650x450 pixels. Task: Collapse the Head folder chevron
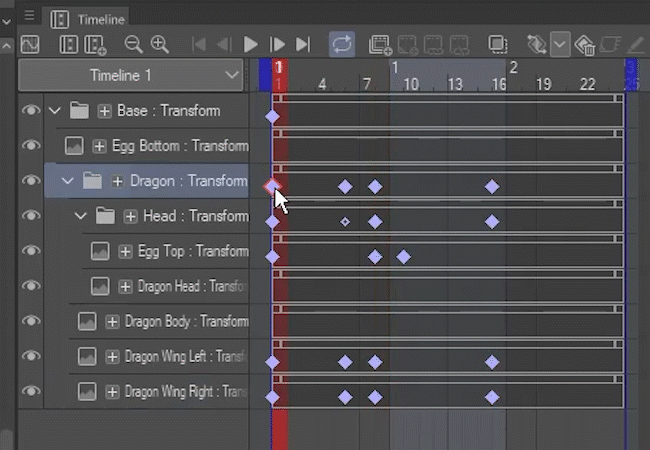[x=80, y=216]
